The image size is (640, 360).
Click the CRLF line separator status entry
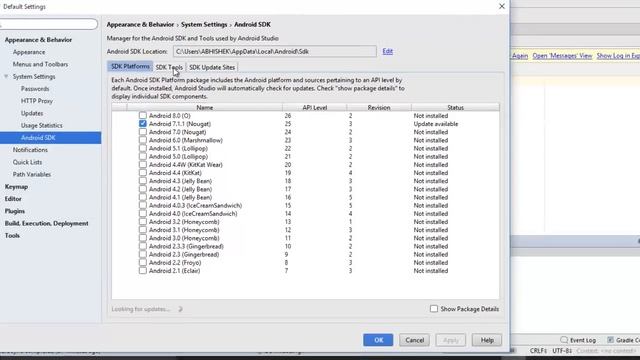(x=538, y=351)
